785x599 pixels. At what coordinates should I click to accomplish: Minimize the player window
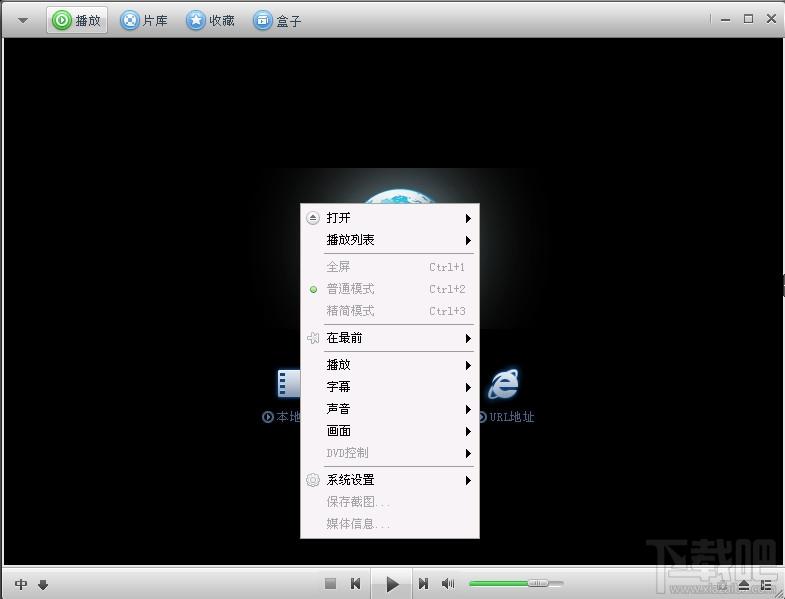point(725,20)
